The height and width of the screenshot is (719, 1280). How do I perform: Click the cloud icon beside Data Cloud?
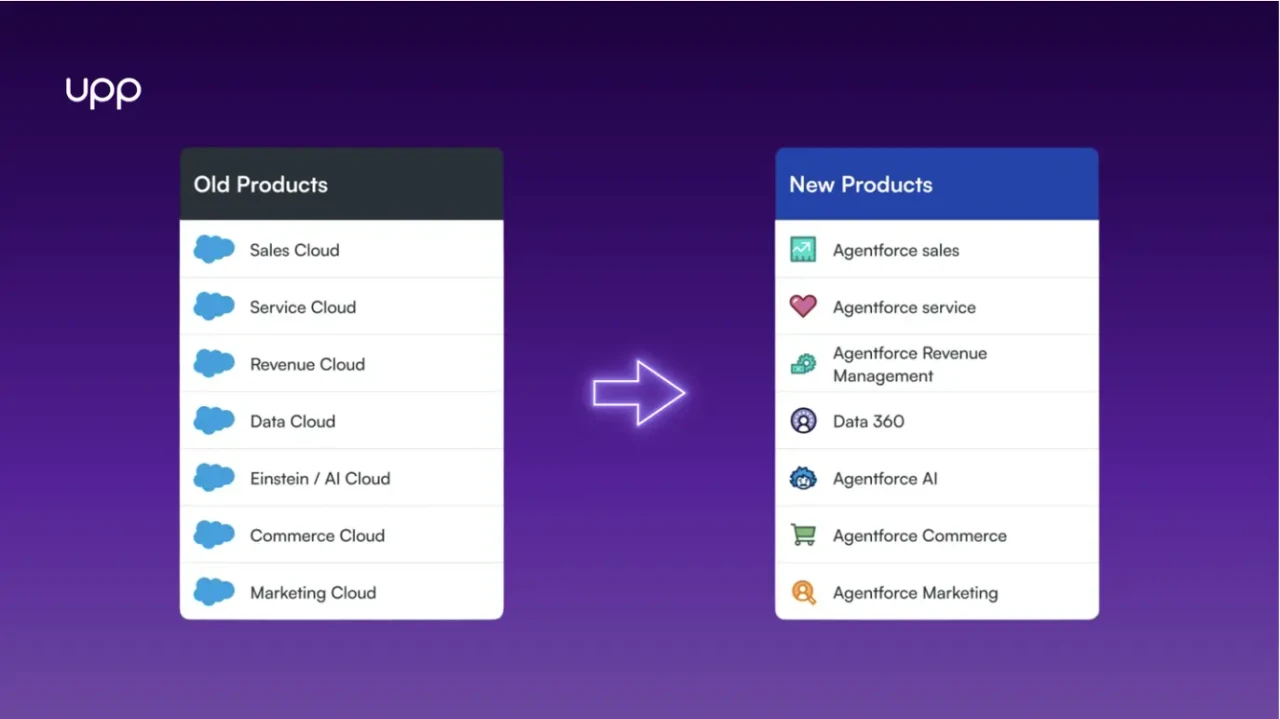click(x=214, y=420)
